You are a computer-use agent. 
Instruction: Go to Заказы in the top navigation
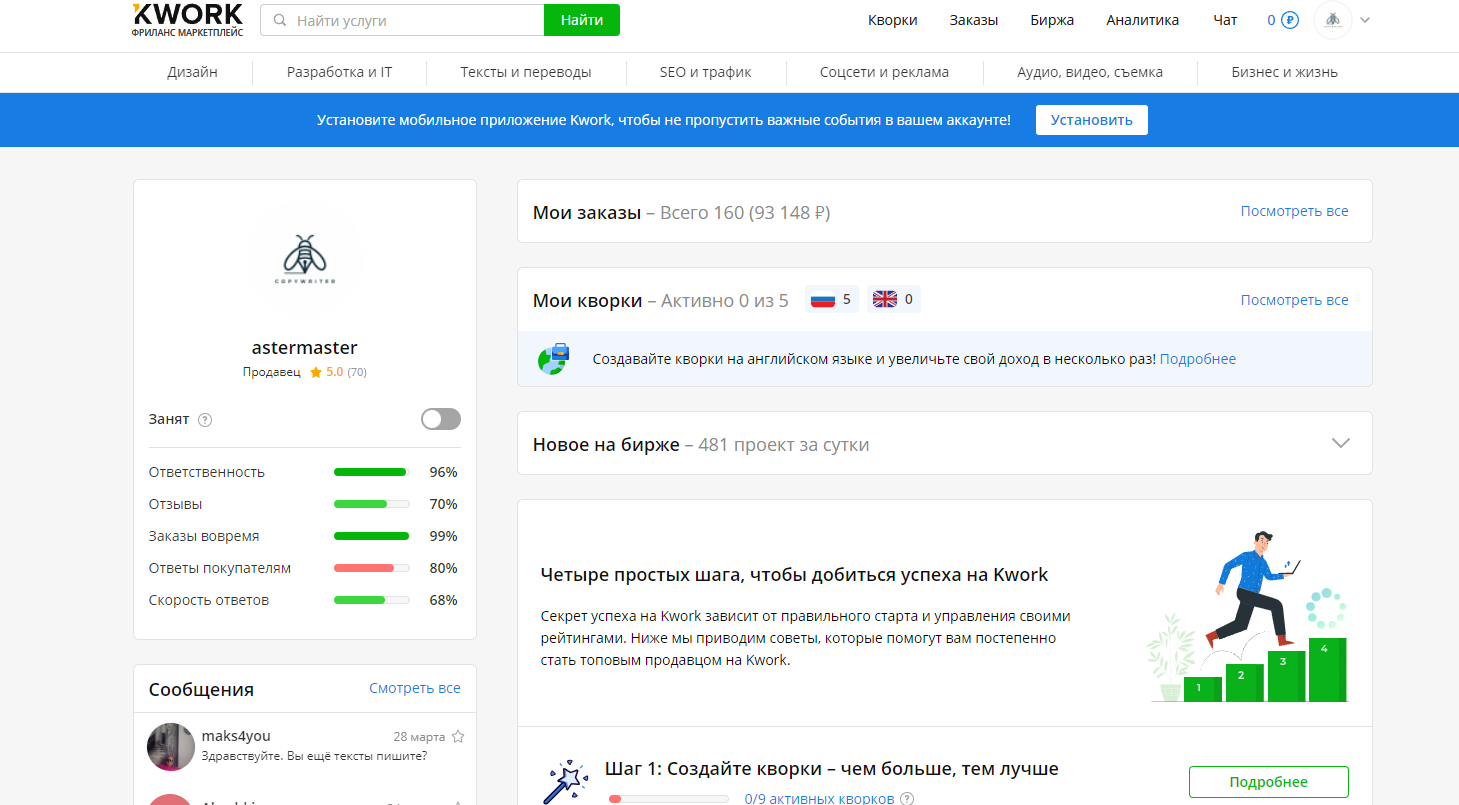tap(974, 20)
